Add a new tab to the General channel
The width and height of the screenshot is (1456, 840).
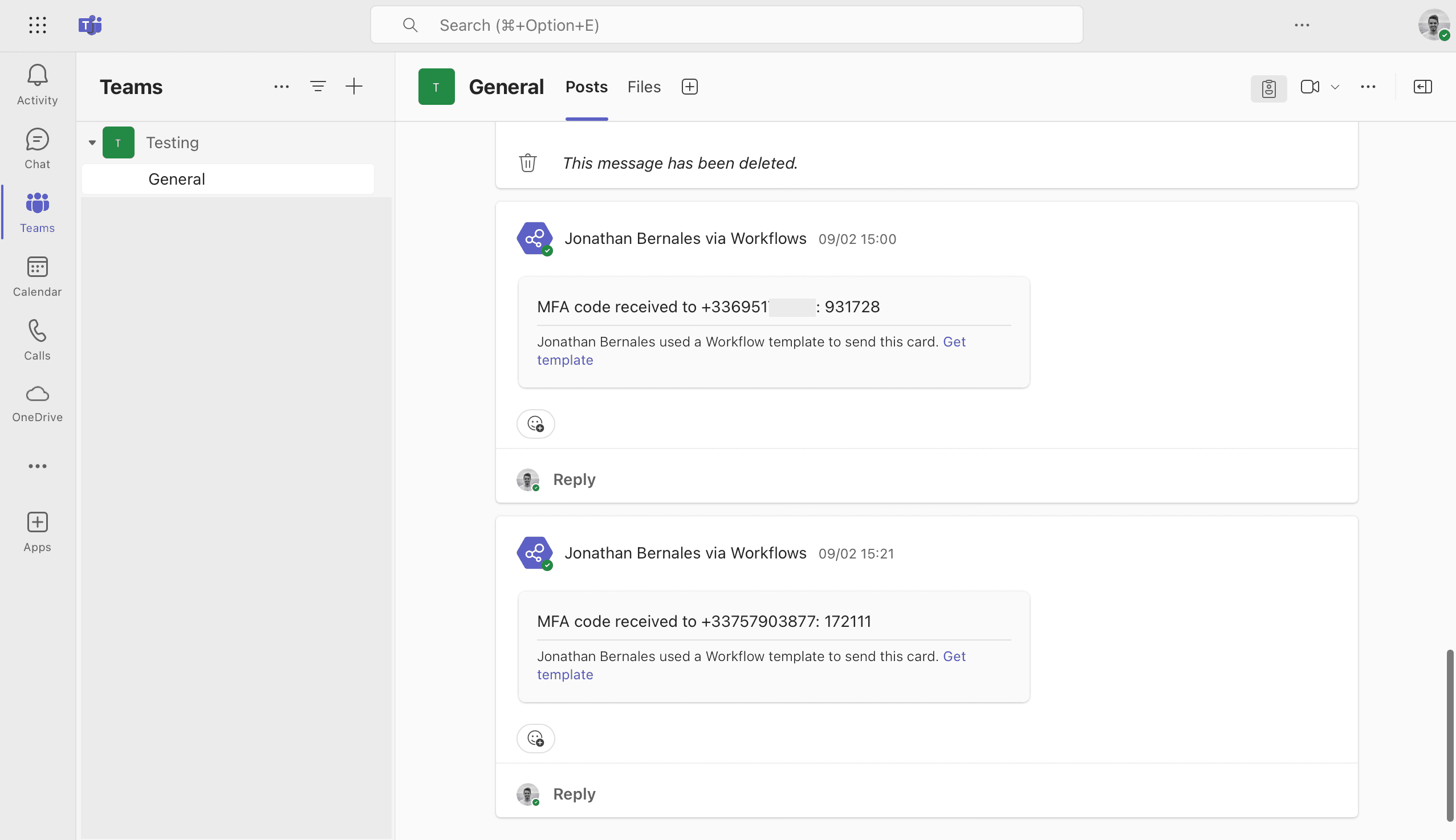pos(689,87)
